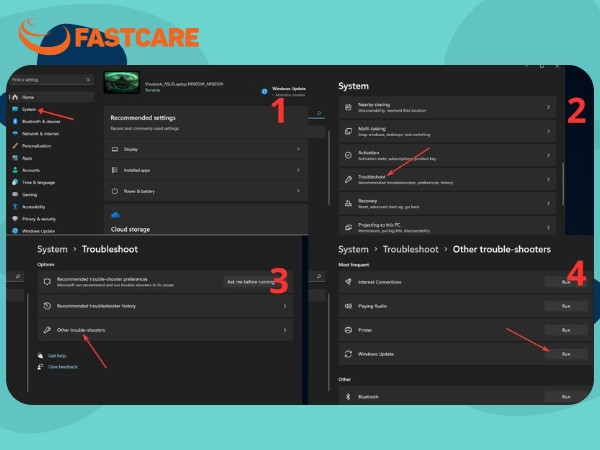The width and height of the screenshot is (600, 450).
Task: Open the Give feedback link
Action: (63, 367)
